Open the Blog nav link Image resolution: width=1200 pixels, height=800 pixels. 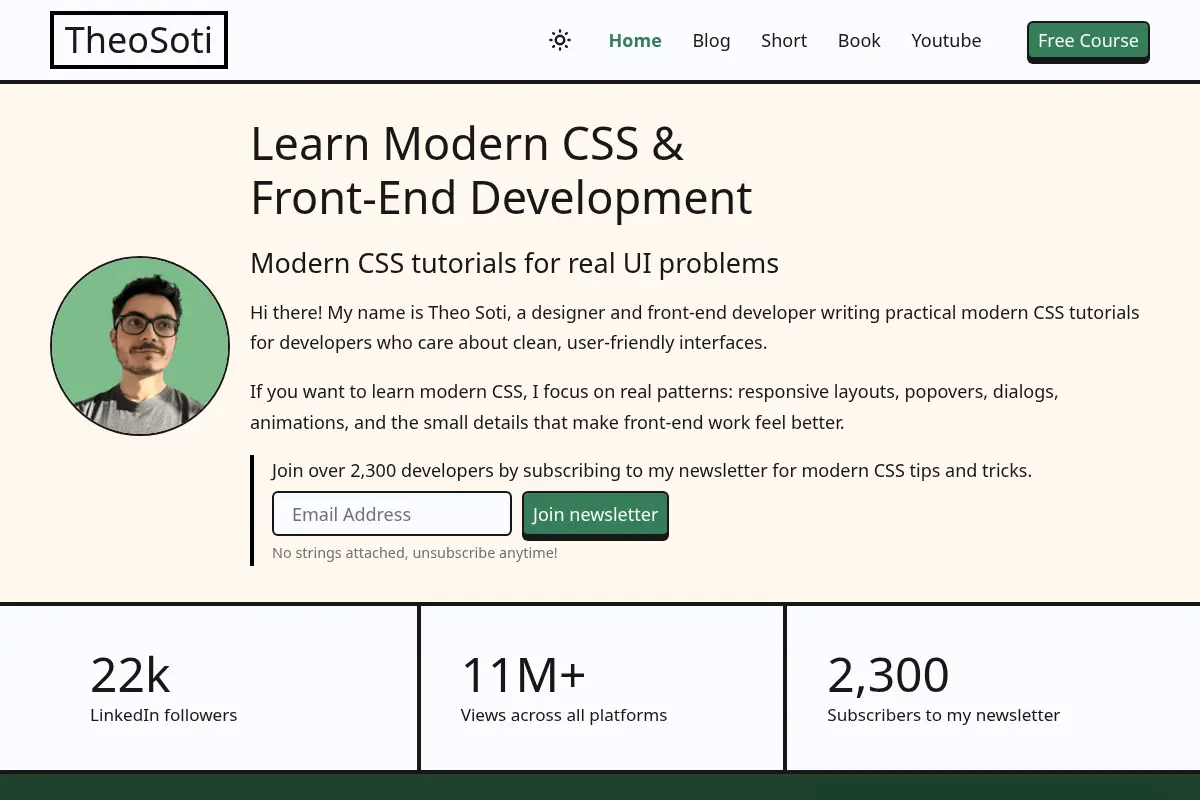coord(711,40)
